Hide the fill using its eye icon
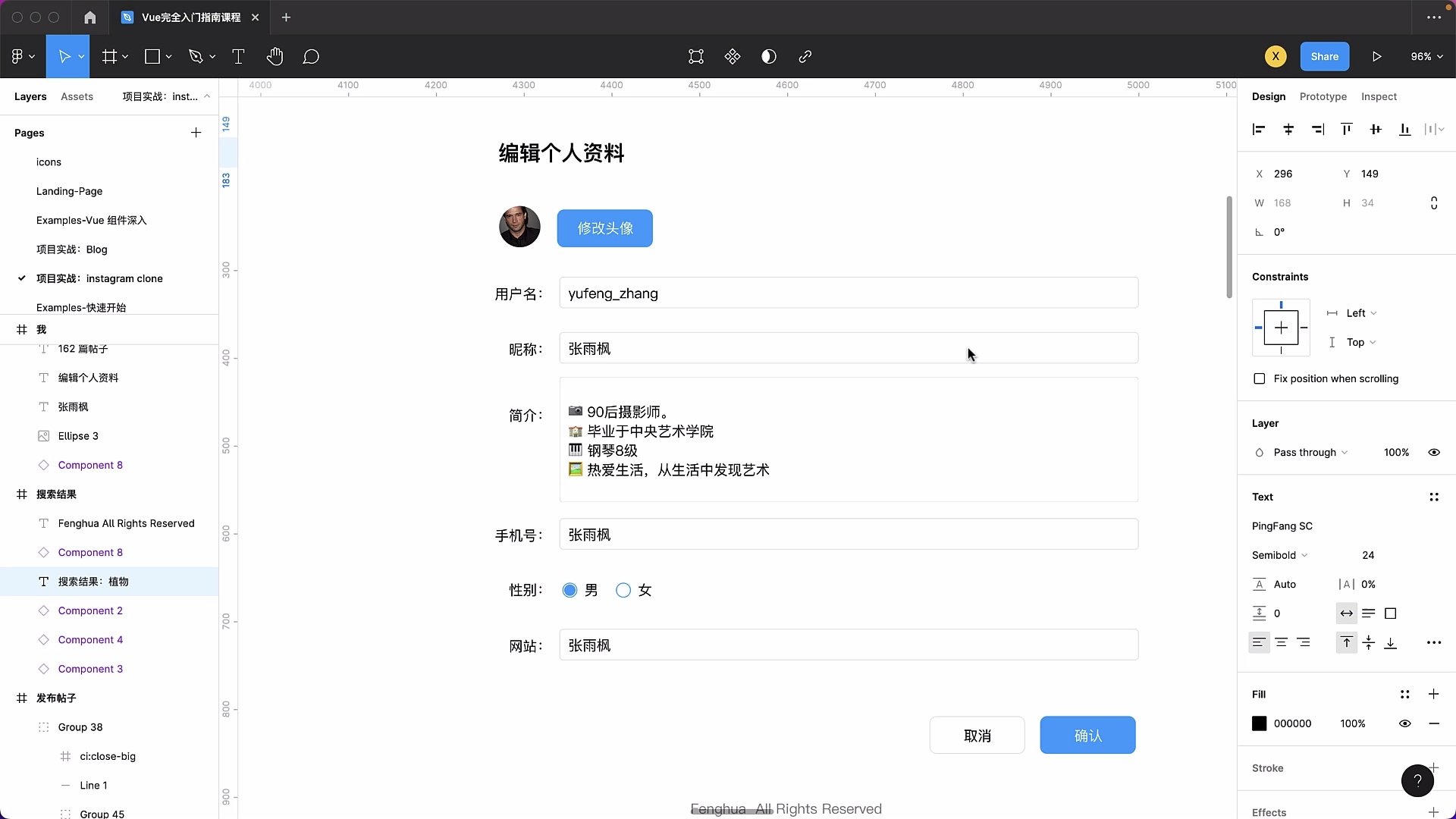The image size is (1456, 819). [x=1405, y=723]
